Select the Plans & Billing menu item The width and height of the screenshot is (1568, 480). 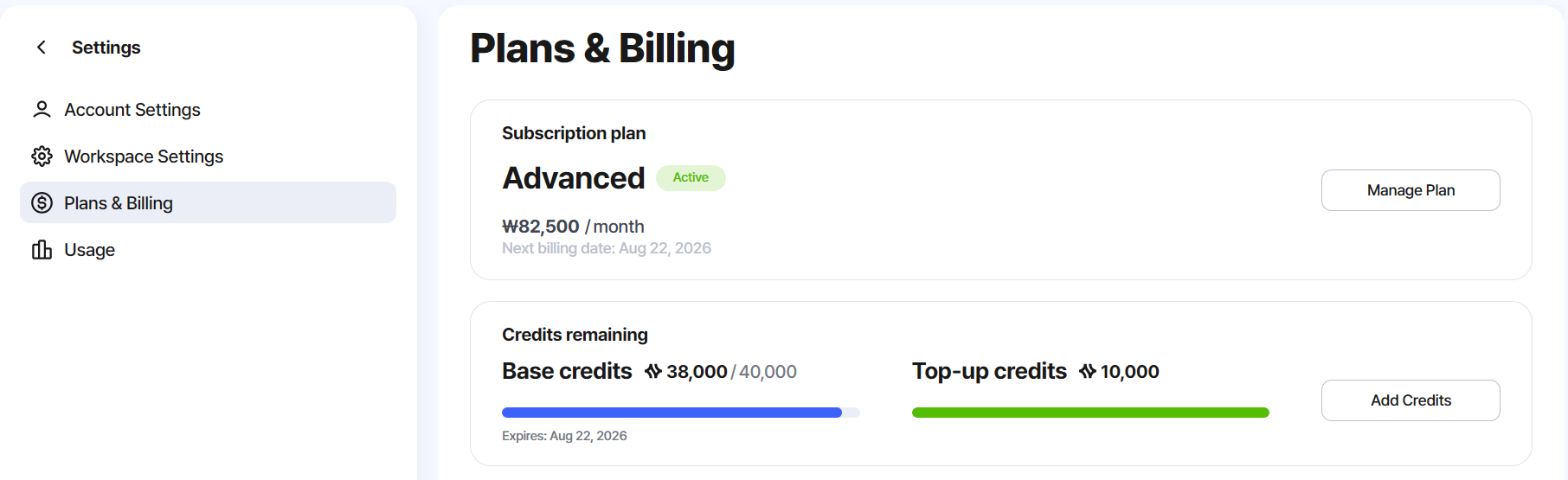[x=208, y=202]
